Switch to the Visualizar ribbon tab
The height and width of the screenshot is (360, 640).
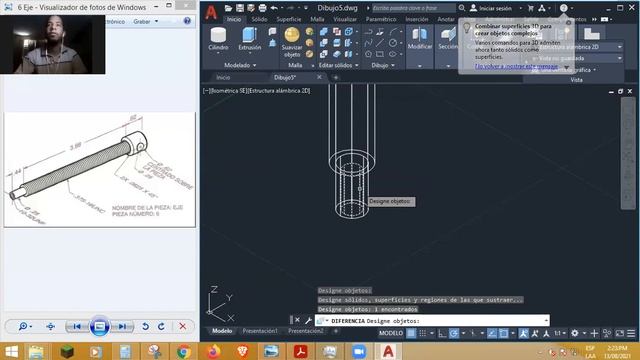345,19
